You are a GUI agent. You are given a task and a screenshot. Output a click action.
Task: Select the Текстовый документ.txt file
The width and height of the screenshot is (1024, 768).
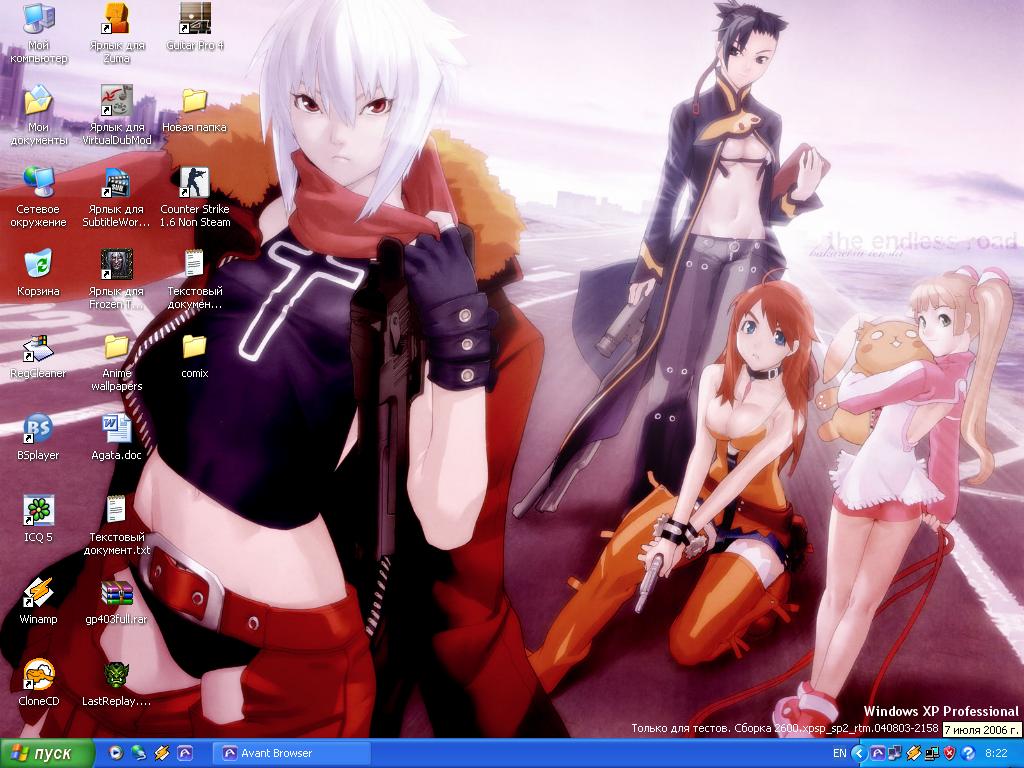click(116, 511)
